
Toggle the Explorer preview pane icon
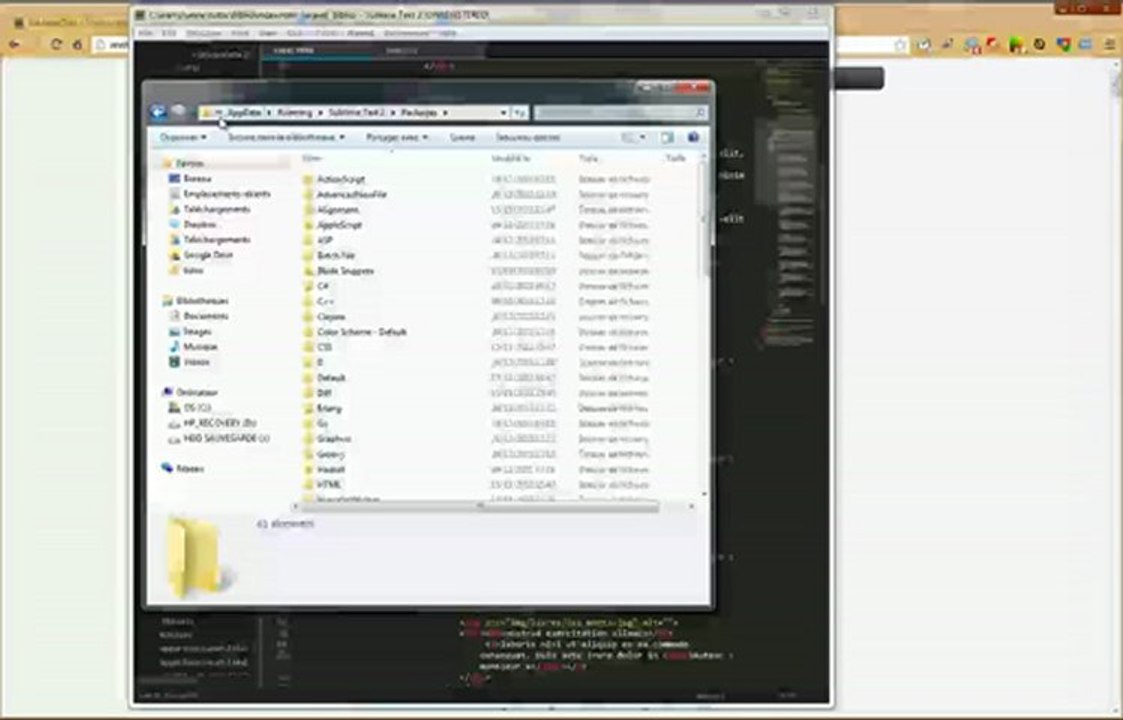(667, 137)
